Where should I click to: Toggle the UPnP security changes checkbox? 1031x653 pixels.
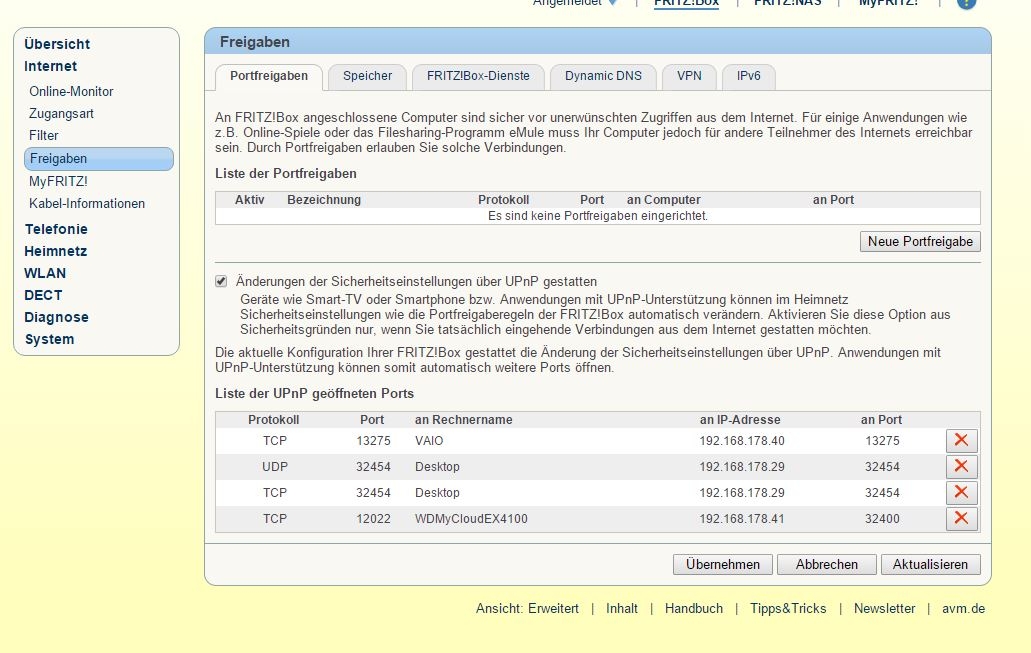221,281
